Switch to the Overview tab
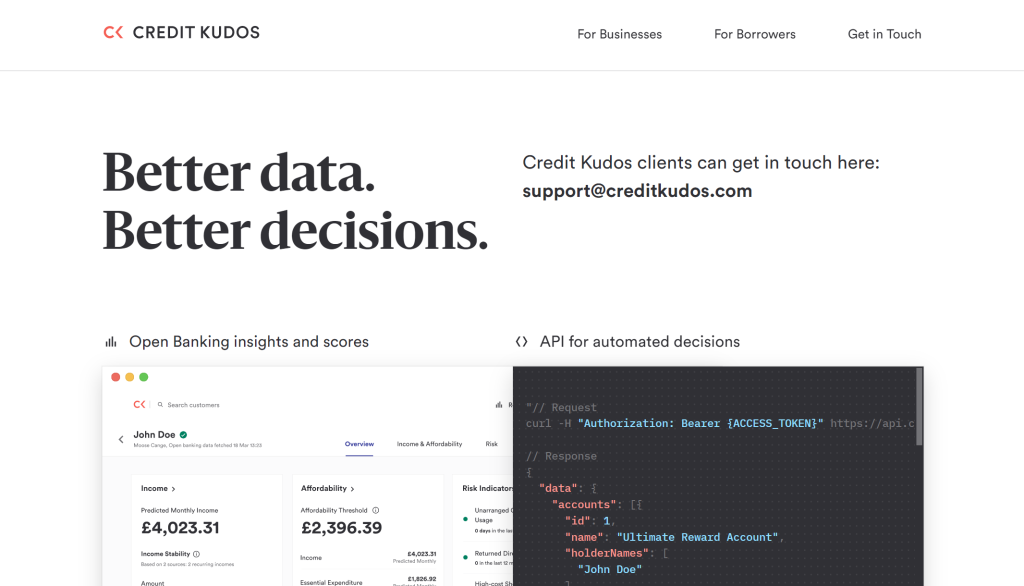 pyautogui.click(x=359, y=444)
